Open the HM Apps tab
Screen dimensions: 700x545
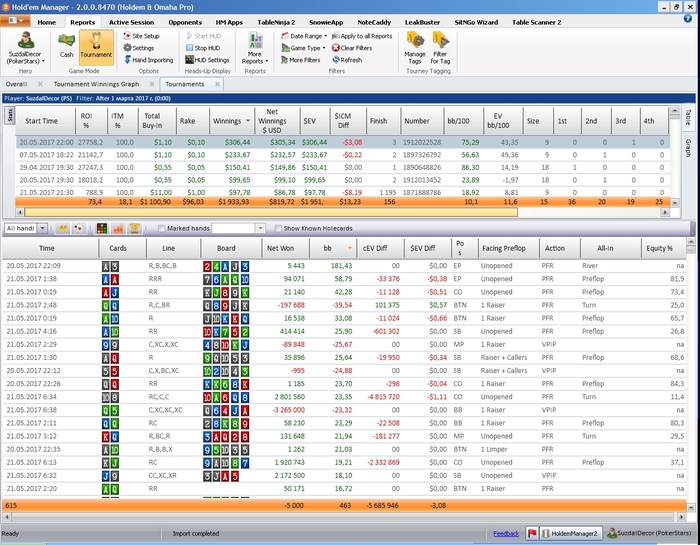[x=229, y=22]
